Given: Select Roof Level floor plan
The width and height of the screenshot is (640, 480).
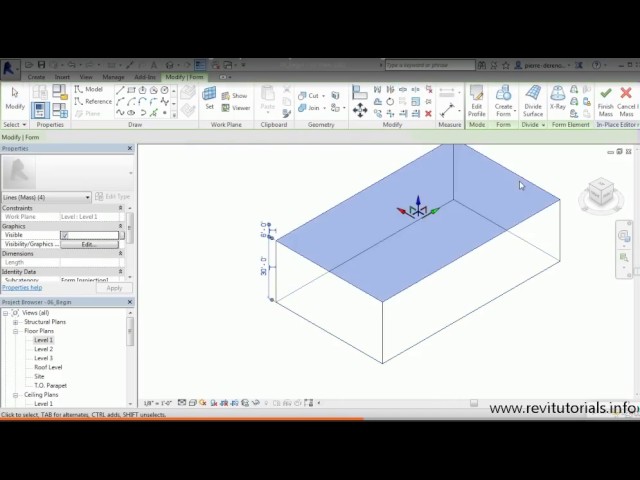Looking at the screenshot, I should [x=48, y=367].
